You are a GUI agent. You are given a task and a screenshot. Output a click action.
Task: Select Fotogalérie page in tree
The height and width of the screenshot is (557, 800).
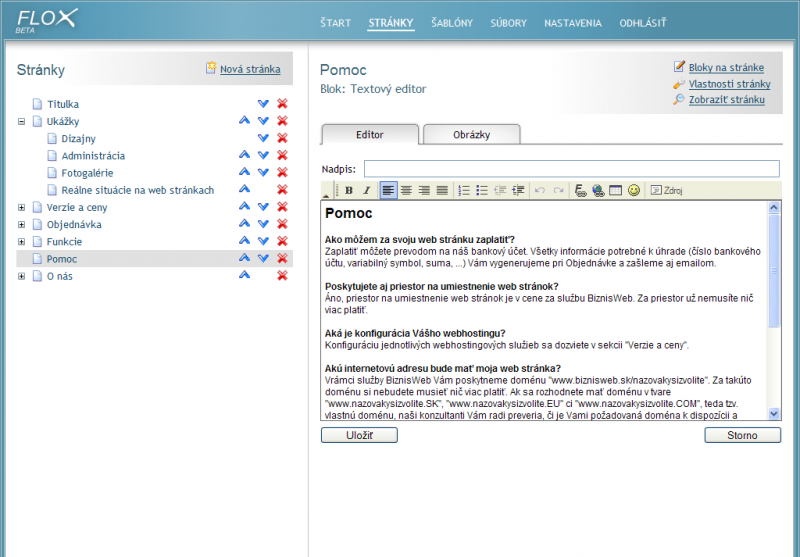tap(87, 173)
